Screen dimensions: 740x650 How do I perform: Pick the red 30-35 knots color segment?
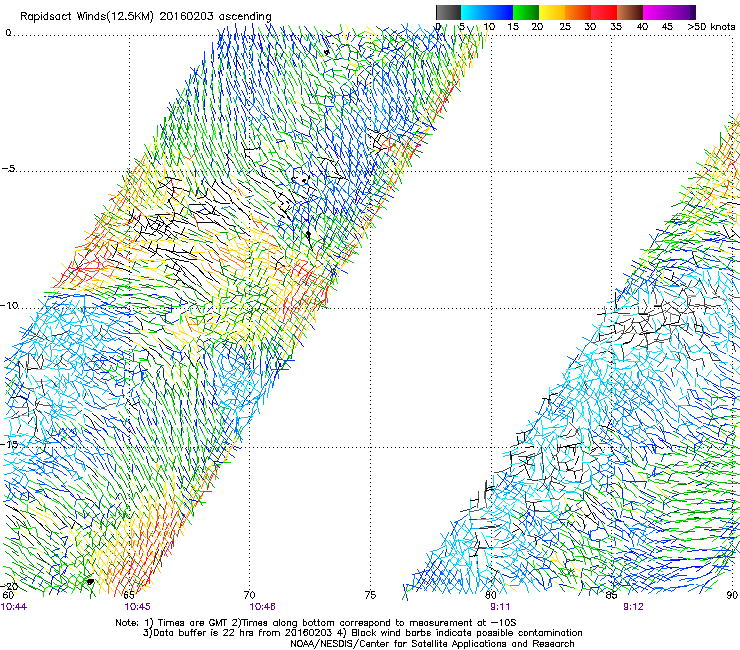click(x=604, y=12)
